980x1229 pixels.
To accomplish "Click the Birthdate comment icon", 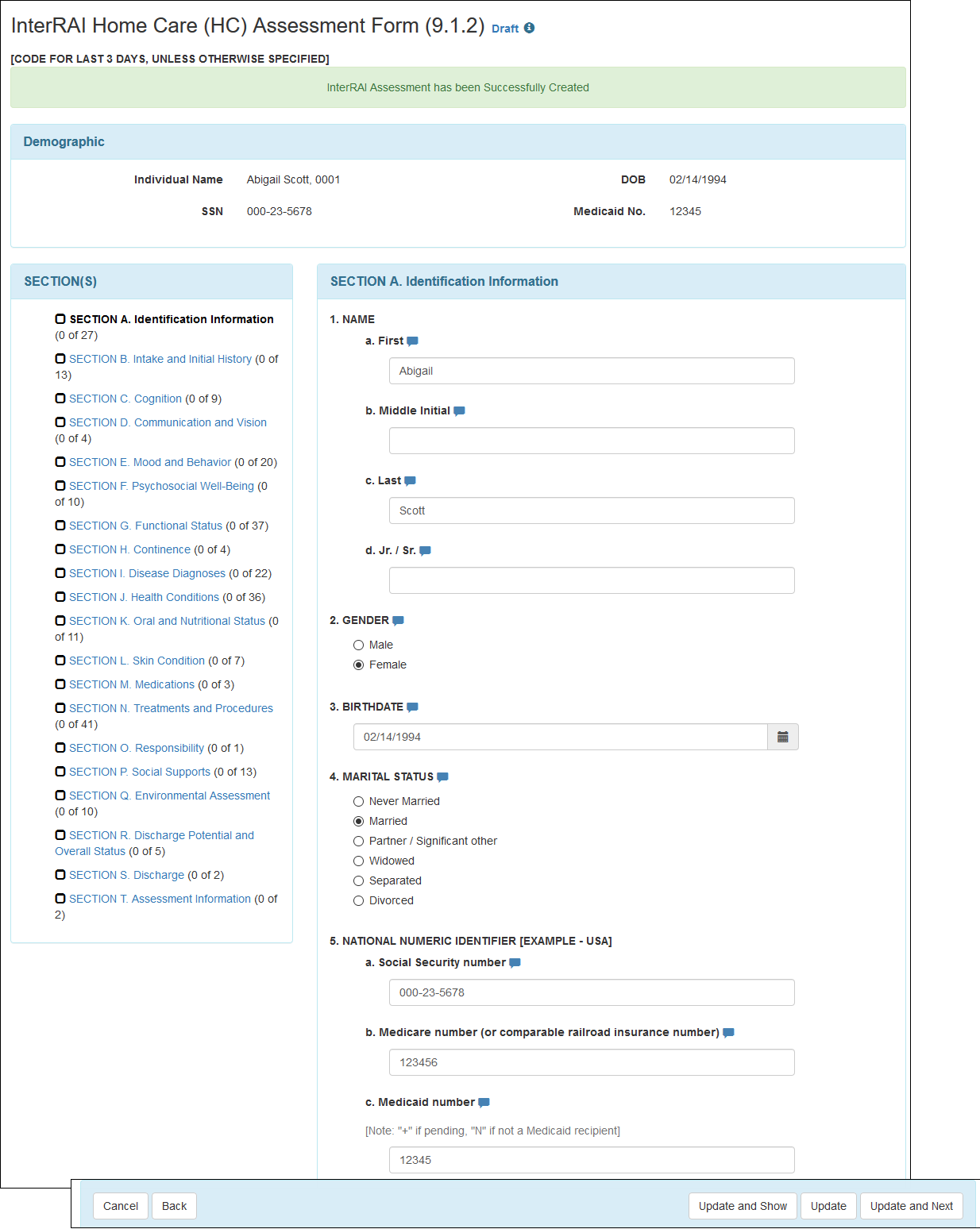I will point(412,707).
